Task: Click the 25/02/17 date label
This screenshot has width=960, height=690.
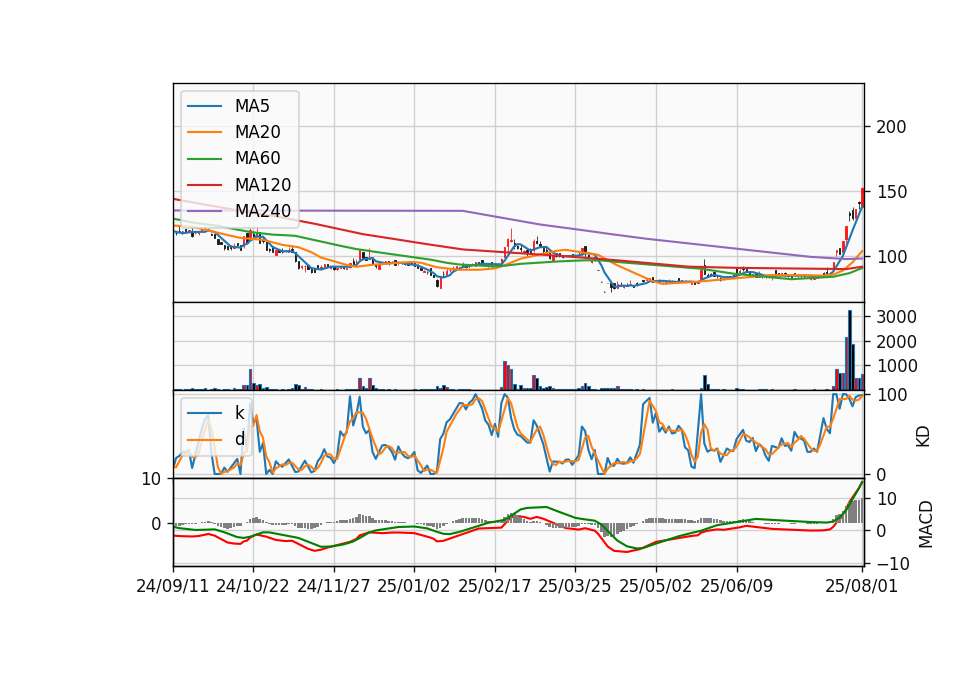Action: tap(495, 586)
